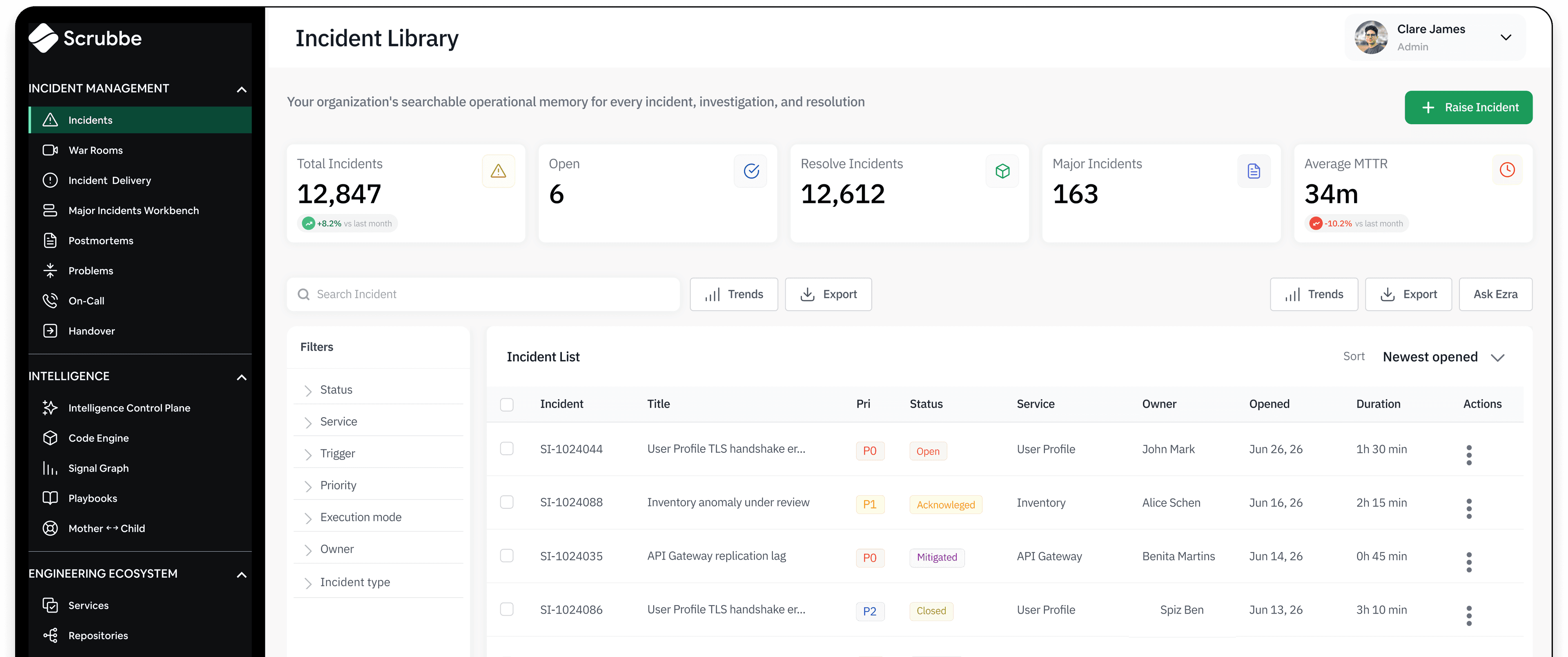Open the Clare James account dropdown
This screenshot has height=657, width=1568.
[1505, 37]
